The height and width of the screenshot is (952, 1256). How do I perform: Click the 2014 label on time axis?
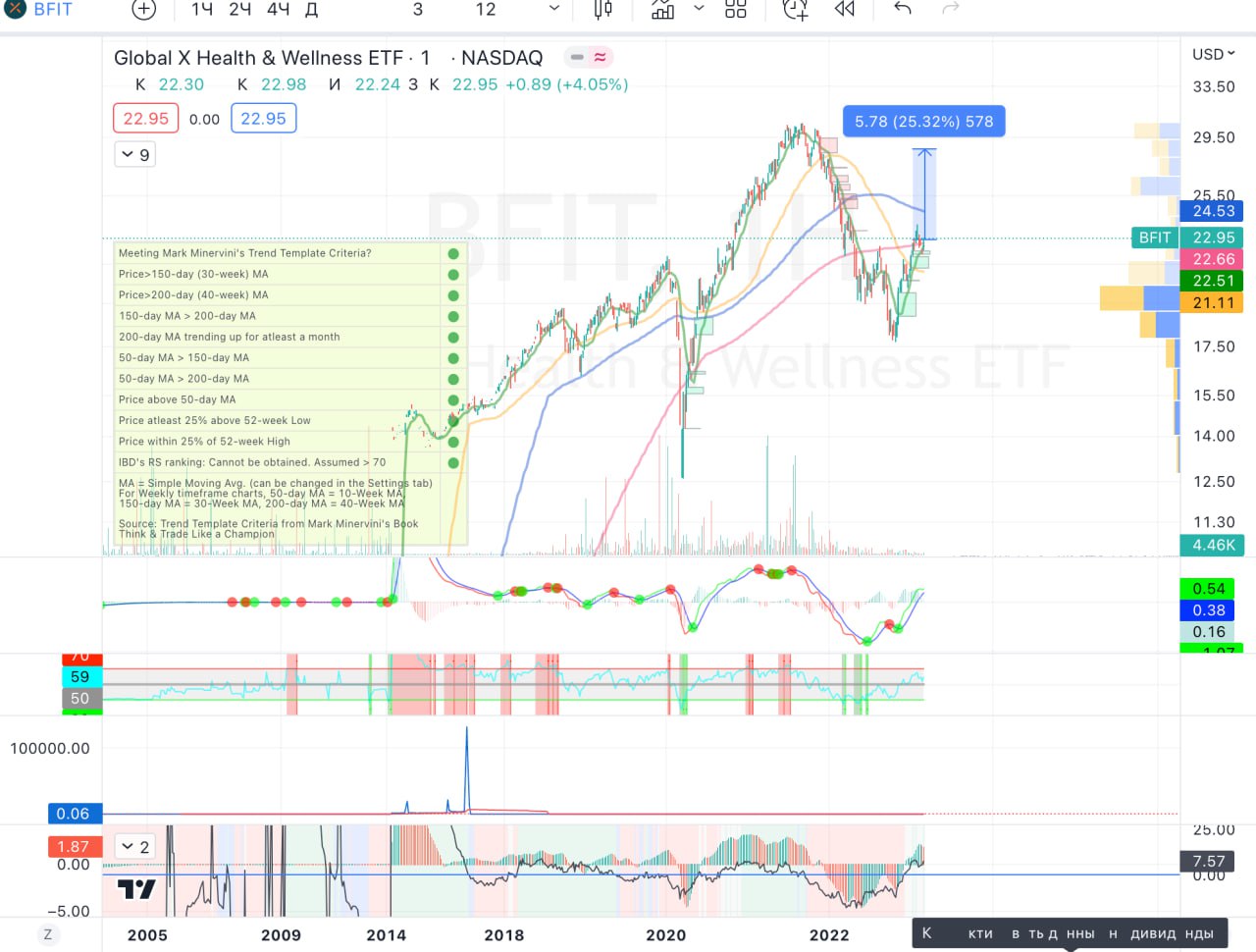click(x=386, y=935)
